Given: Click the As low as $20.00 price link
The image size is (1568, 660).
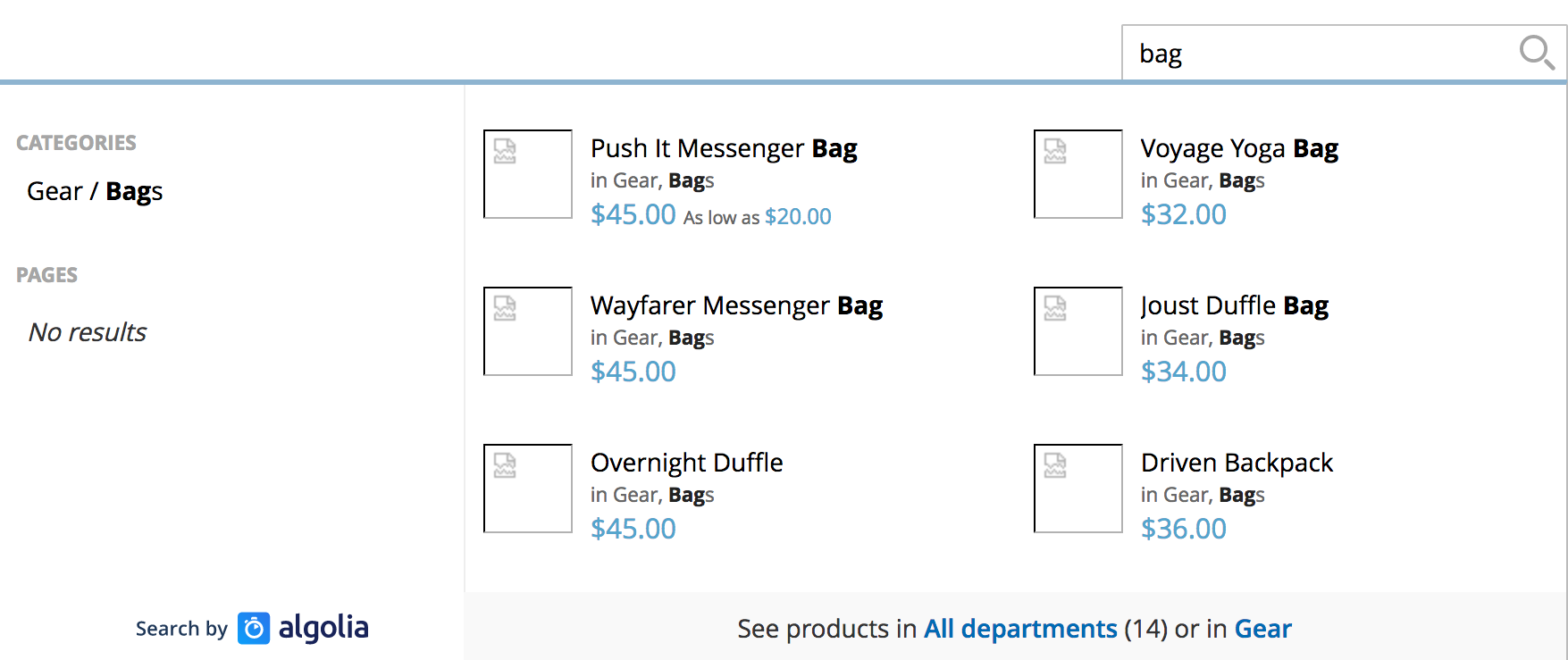Looking at the screenshot, I should point(756,216).
